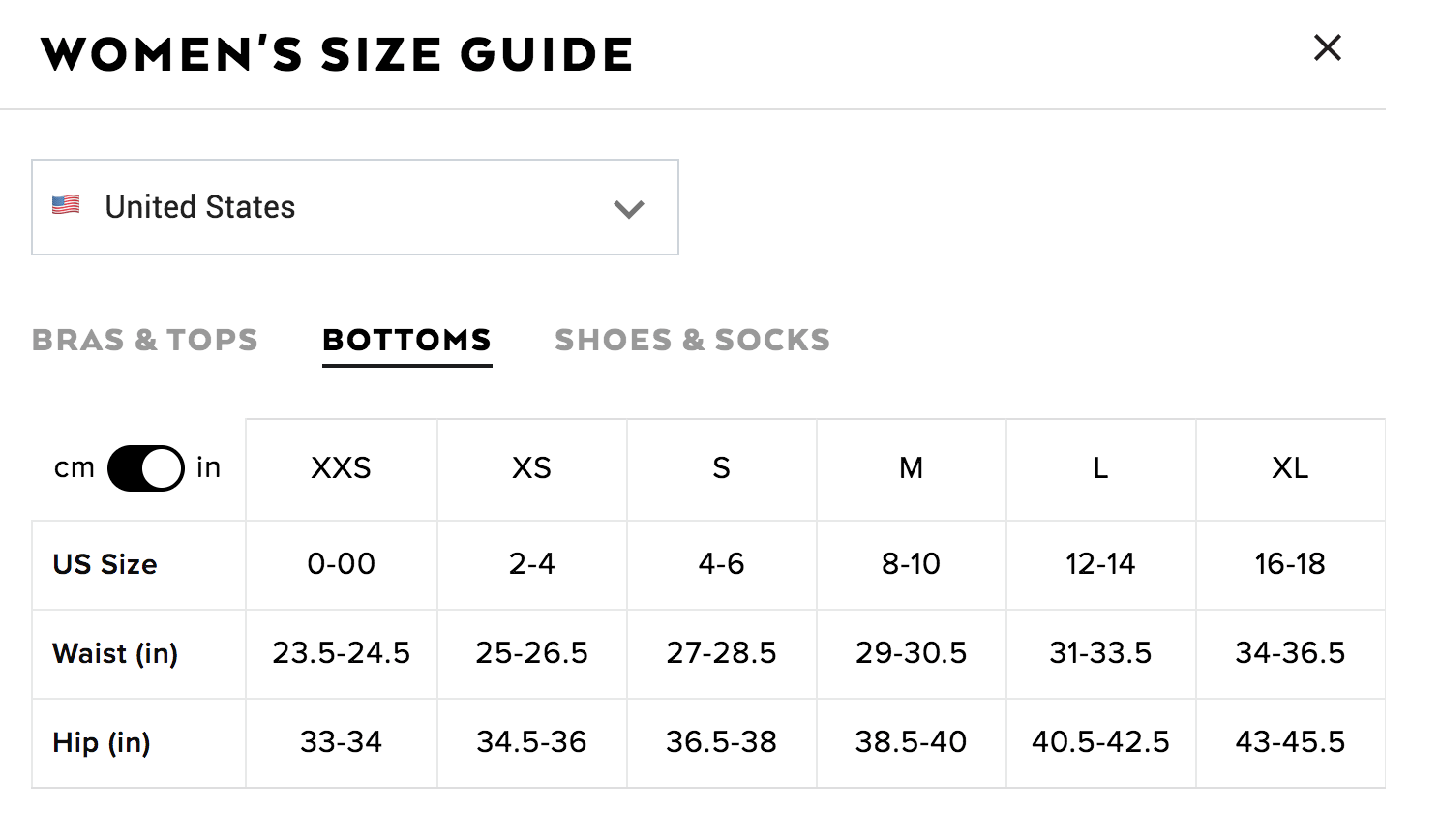Screen dimensions: 1440x840
Task: Click the Hip (in) row label
Action: point(102,742)
